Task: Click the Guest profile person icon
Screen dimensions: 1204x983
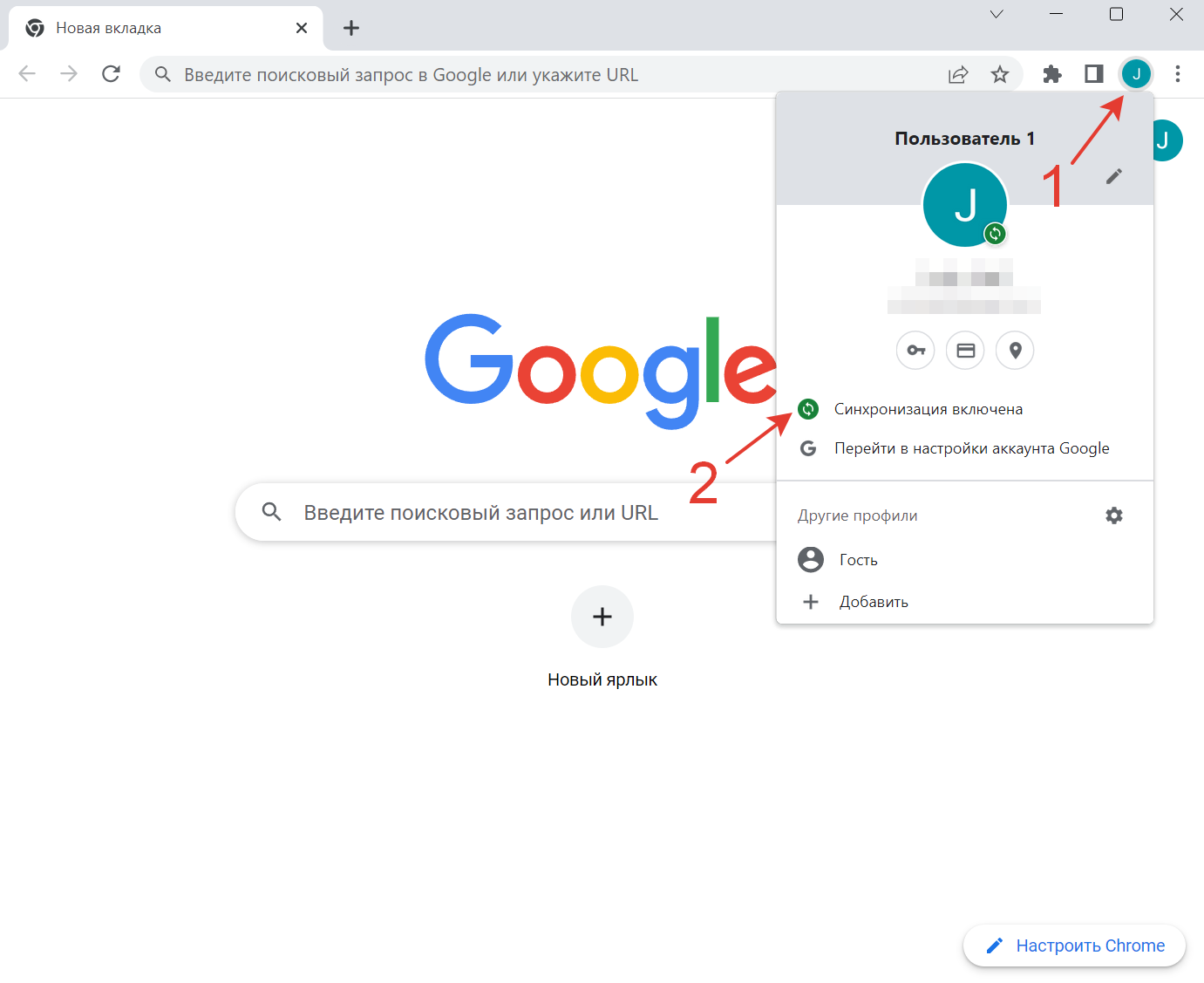Action: [x=811, y=560]
